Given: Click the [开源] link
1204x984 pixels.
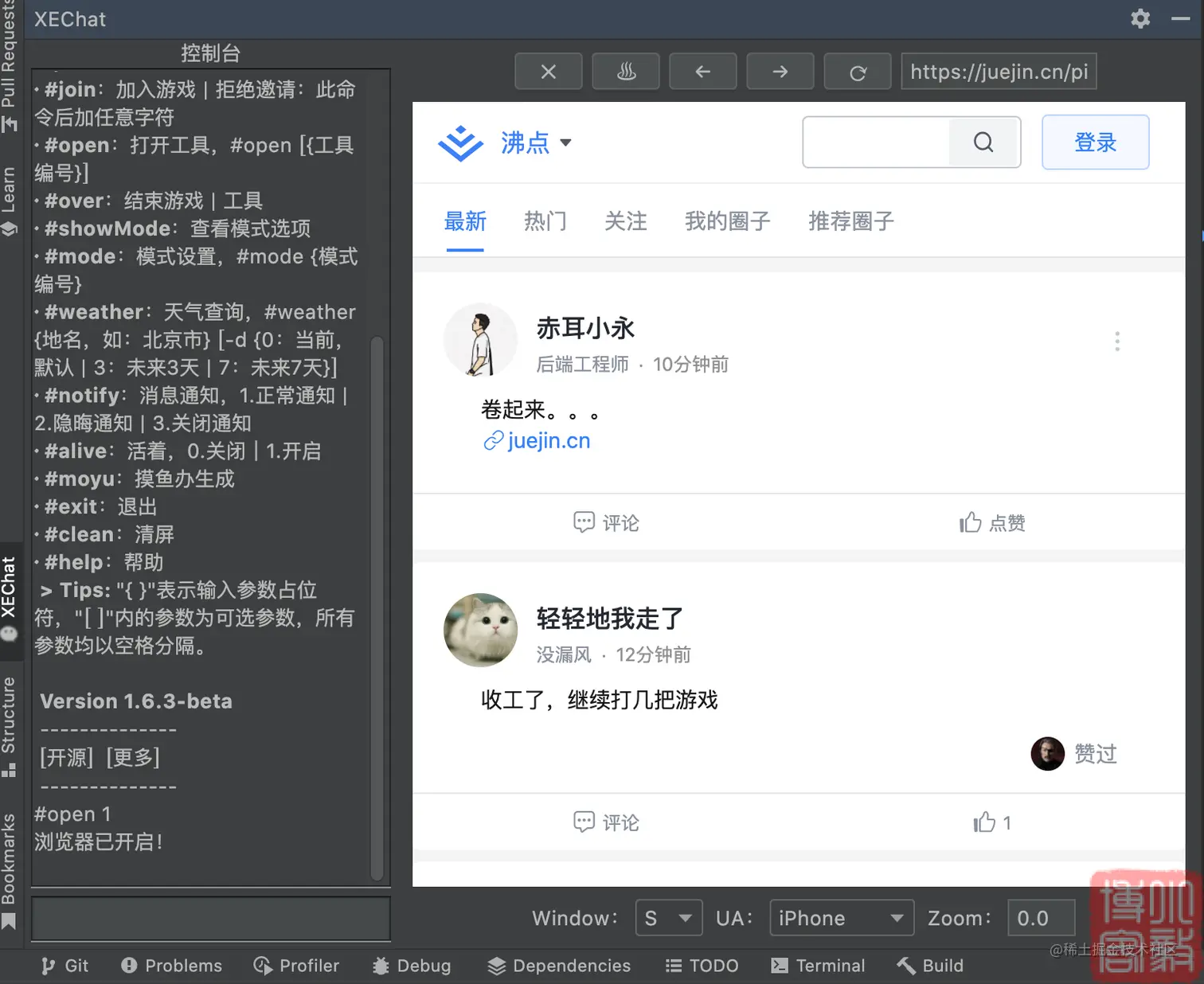Looking at the screenshot, I should click(67, 757).
